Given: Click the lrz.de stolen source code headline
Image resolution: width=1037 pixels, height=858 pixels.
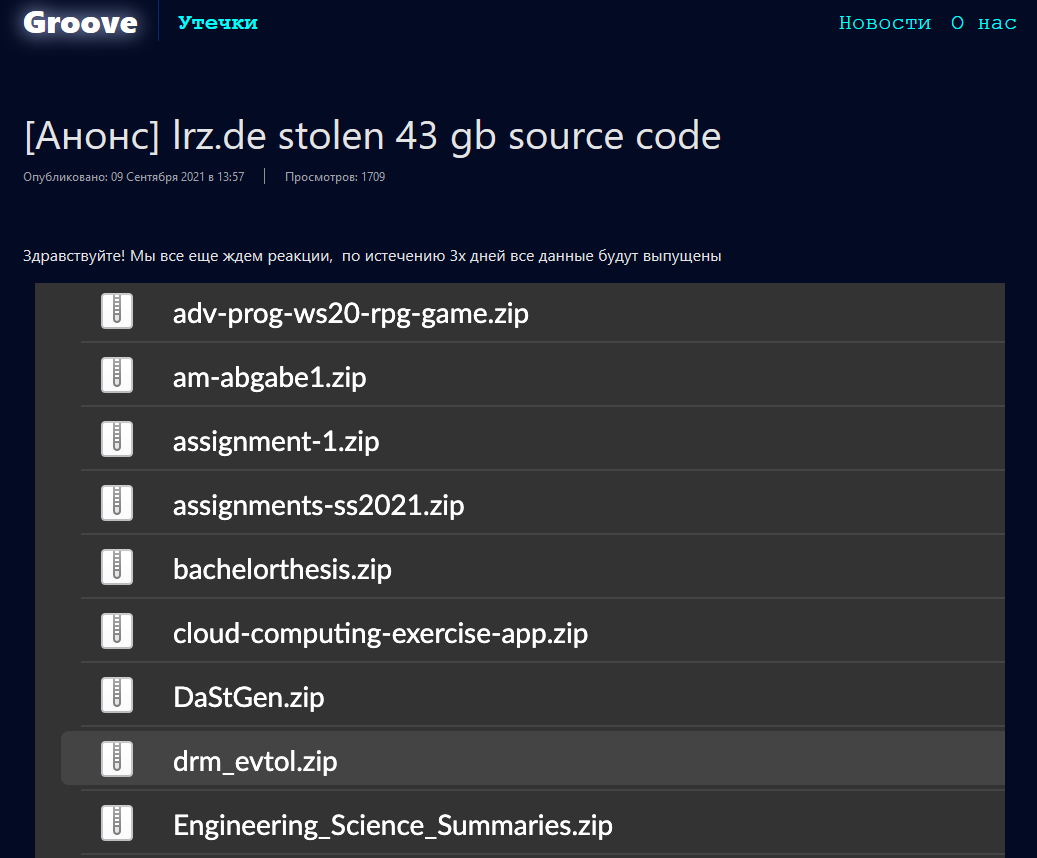Looking at the screenshot, I should click(372, 136).
